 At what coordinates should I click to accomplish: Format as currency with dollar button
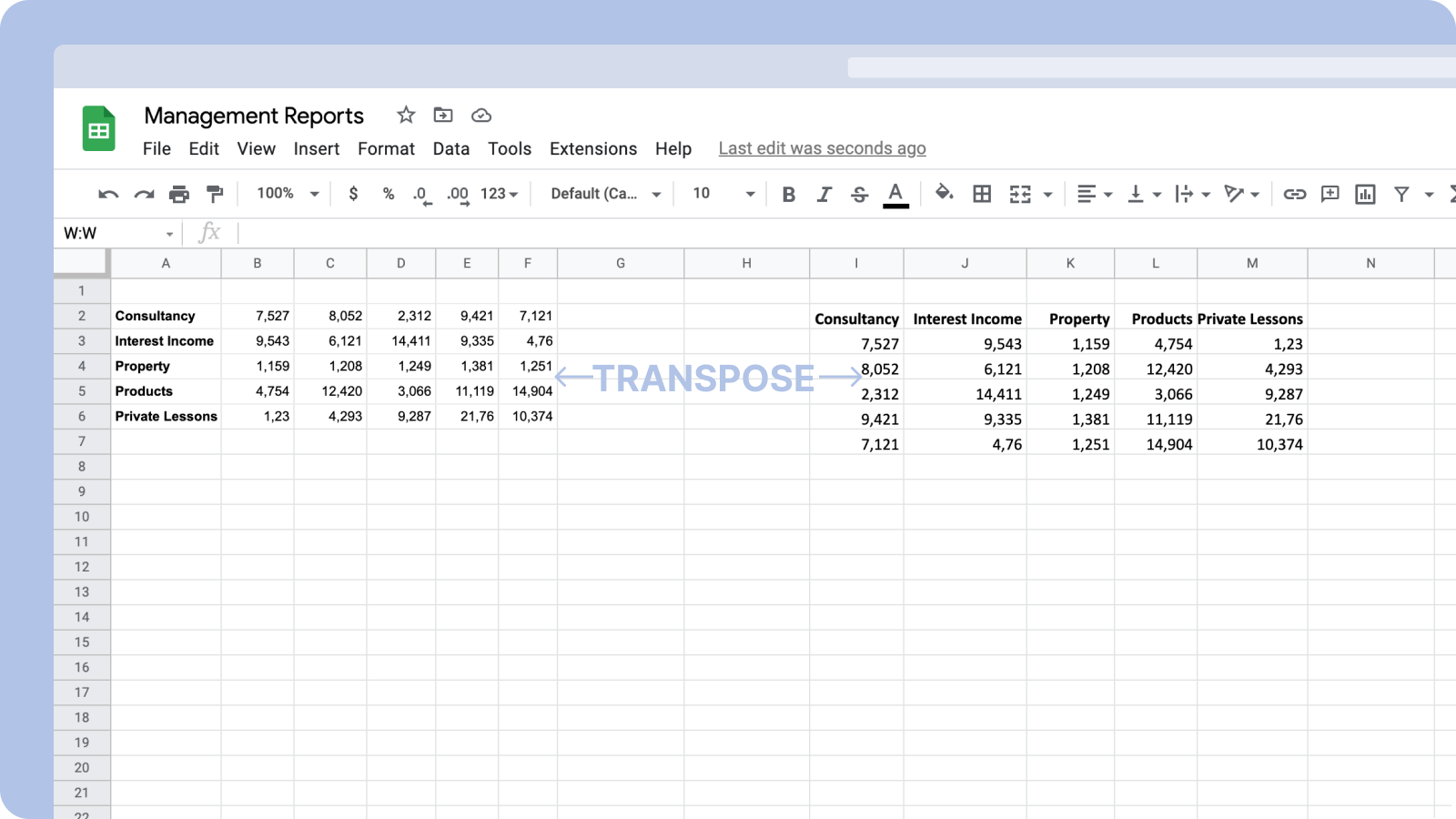[353, 194]
